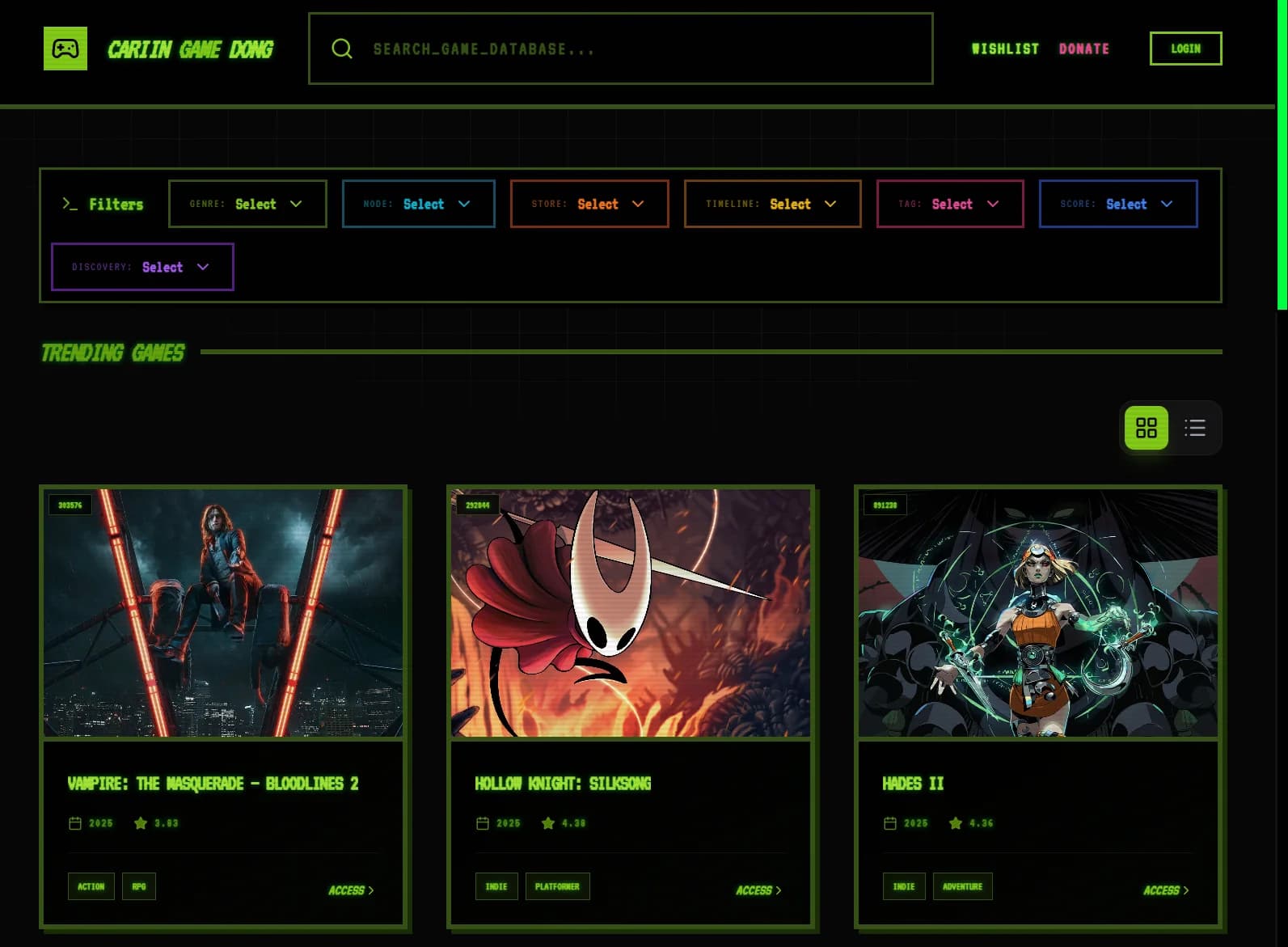Open Vampire Bloodlines 2 cover thumbnail
Viewport: 1288px width, 947px height.
click(223, 613)
